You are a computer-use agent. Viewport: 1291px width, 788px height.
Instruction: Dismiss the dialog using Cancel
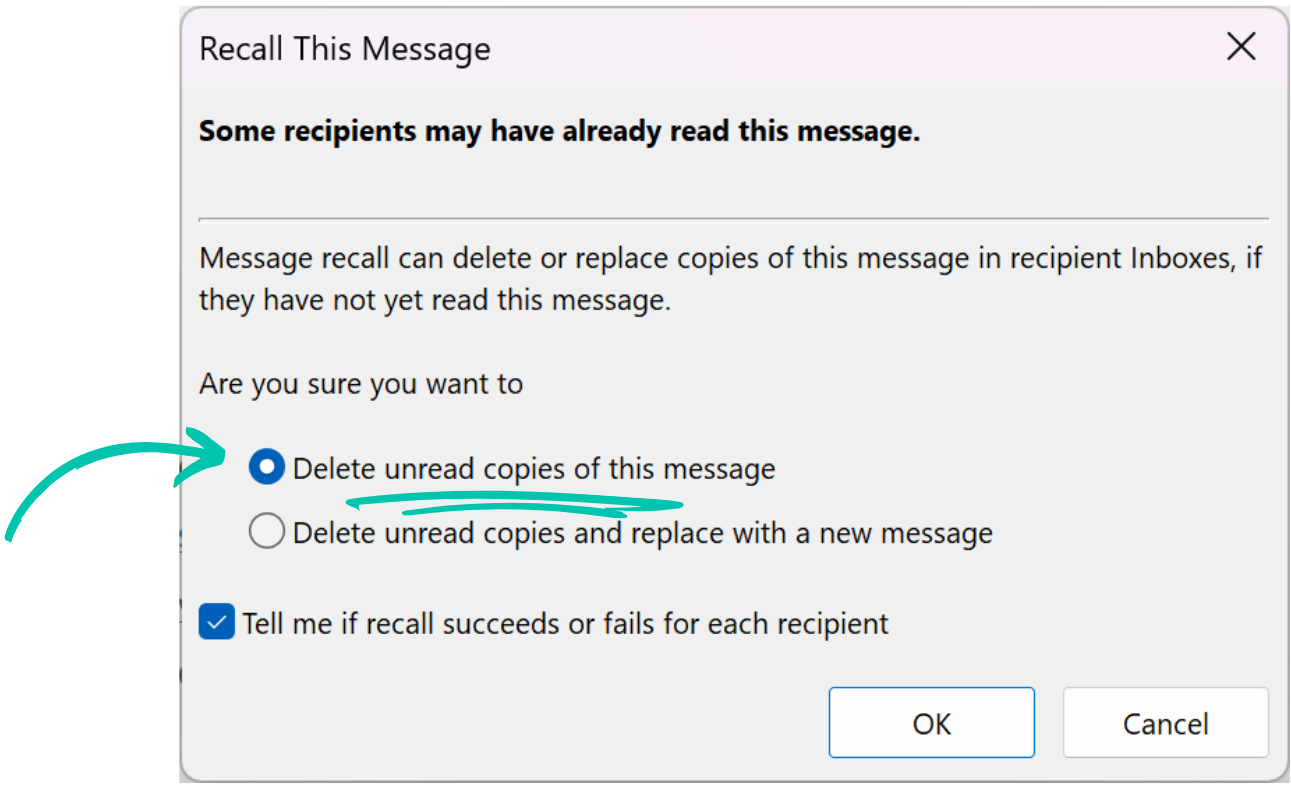click(1165, 722)
